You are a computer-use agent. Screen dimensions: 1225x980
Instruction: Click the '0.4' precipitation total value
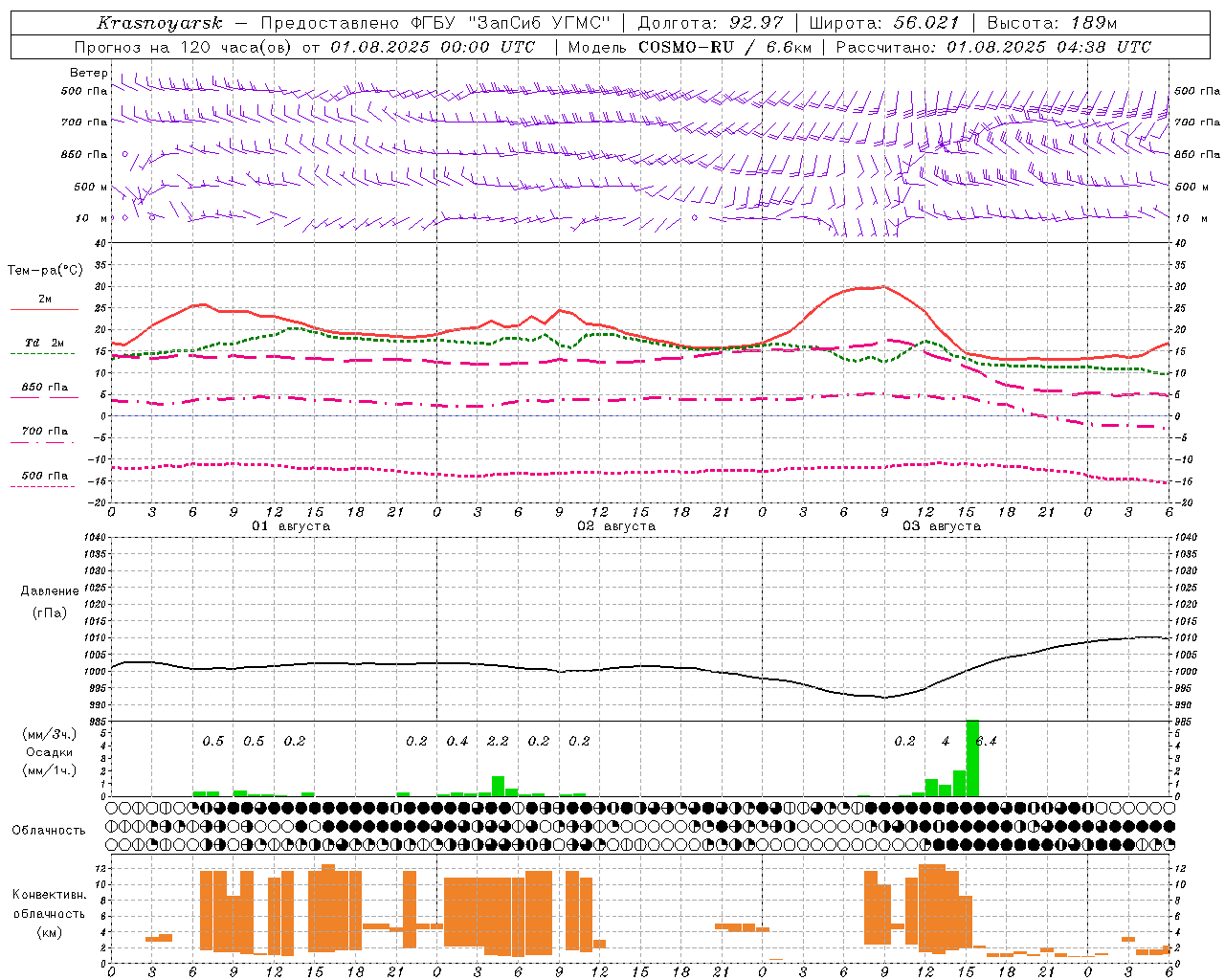tap(457, 742)
